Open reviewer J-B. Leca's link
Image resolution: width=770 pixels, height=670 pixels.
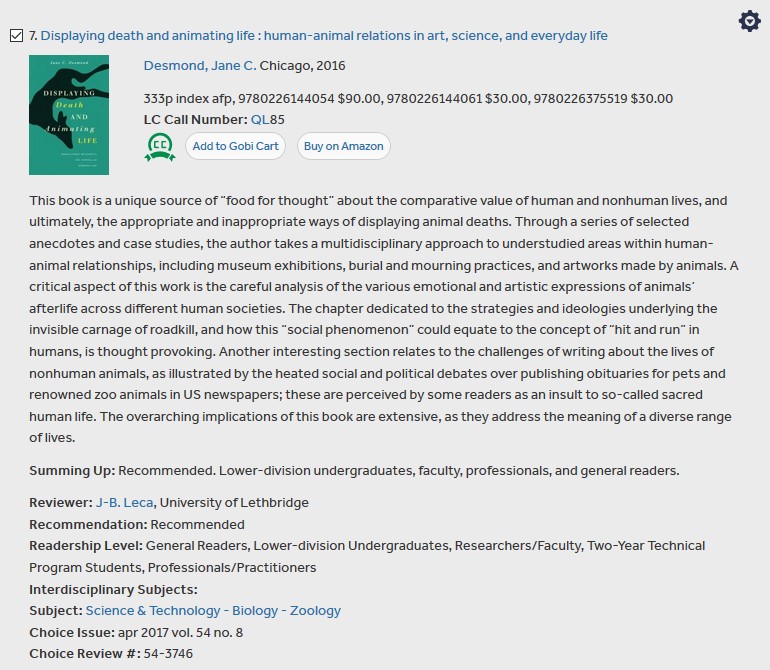point(124,503)
